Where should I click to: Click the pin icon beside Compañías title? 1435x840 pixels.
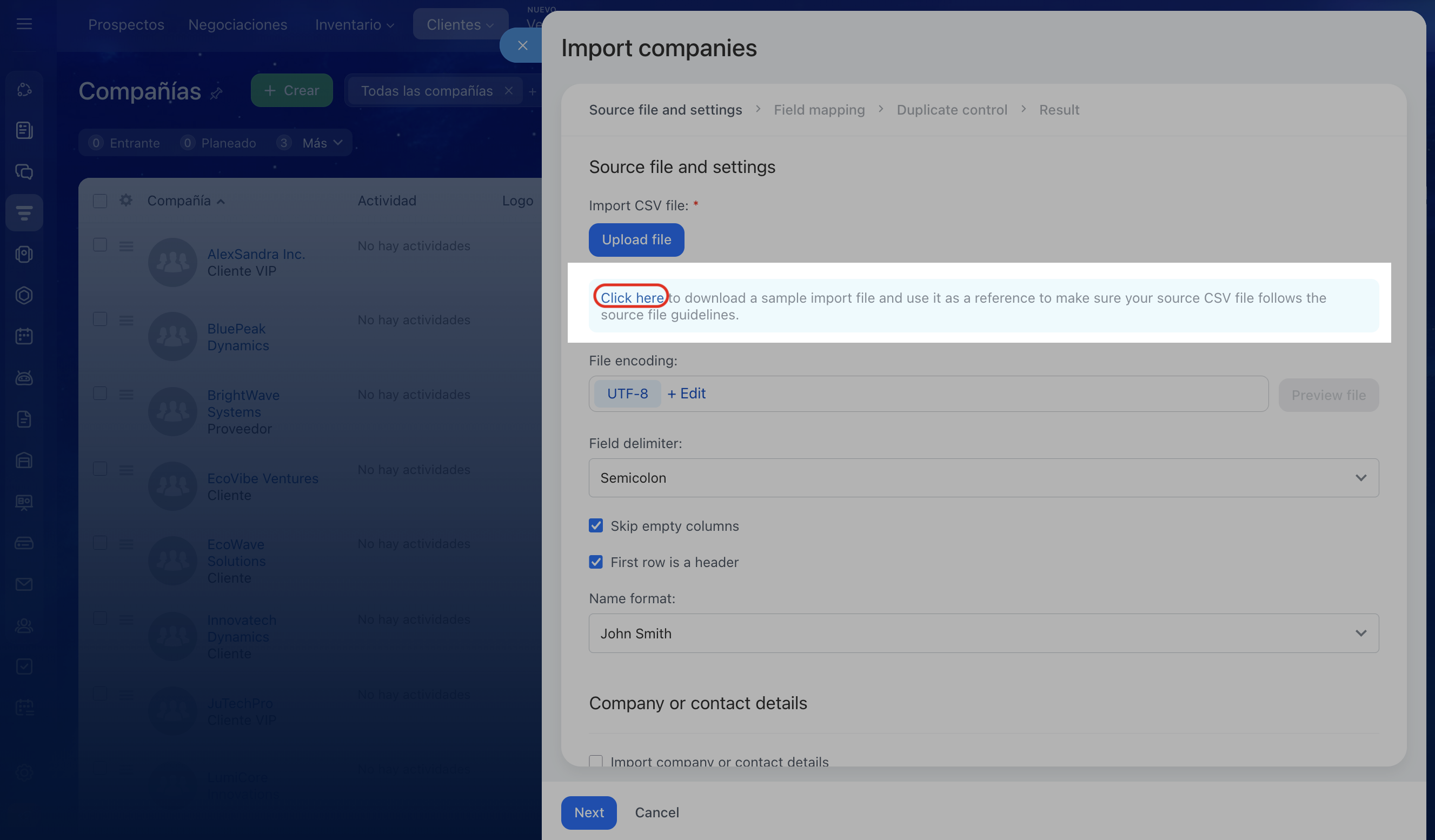[x=216, y=93]
